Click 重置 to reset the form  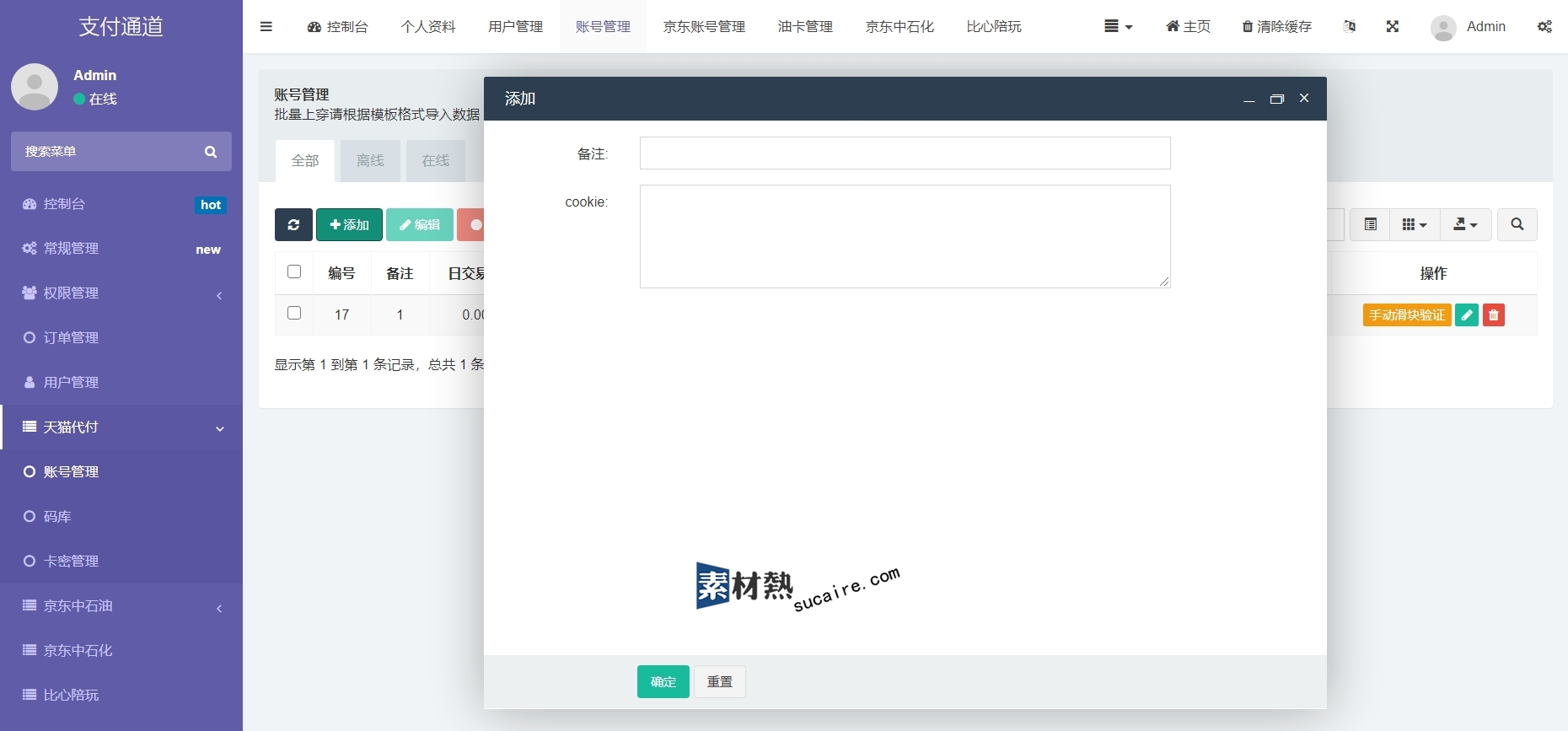[720, 682]
